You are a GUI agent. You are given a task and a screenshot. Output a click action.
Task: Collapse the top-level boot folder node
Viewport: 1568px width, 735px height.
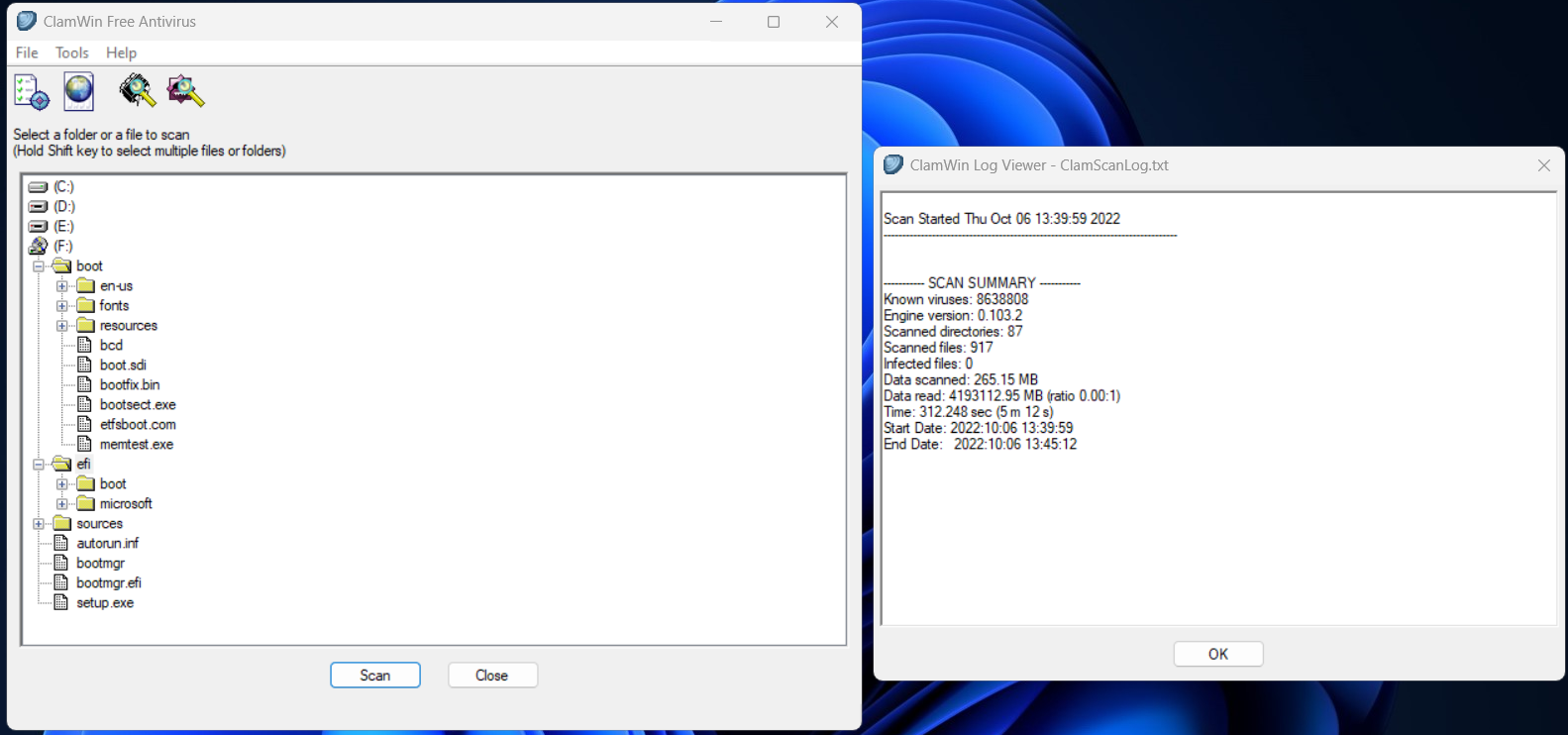[39, 265]
